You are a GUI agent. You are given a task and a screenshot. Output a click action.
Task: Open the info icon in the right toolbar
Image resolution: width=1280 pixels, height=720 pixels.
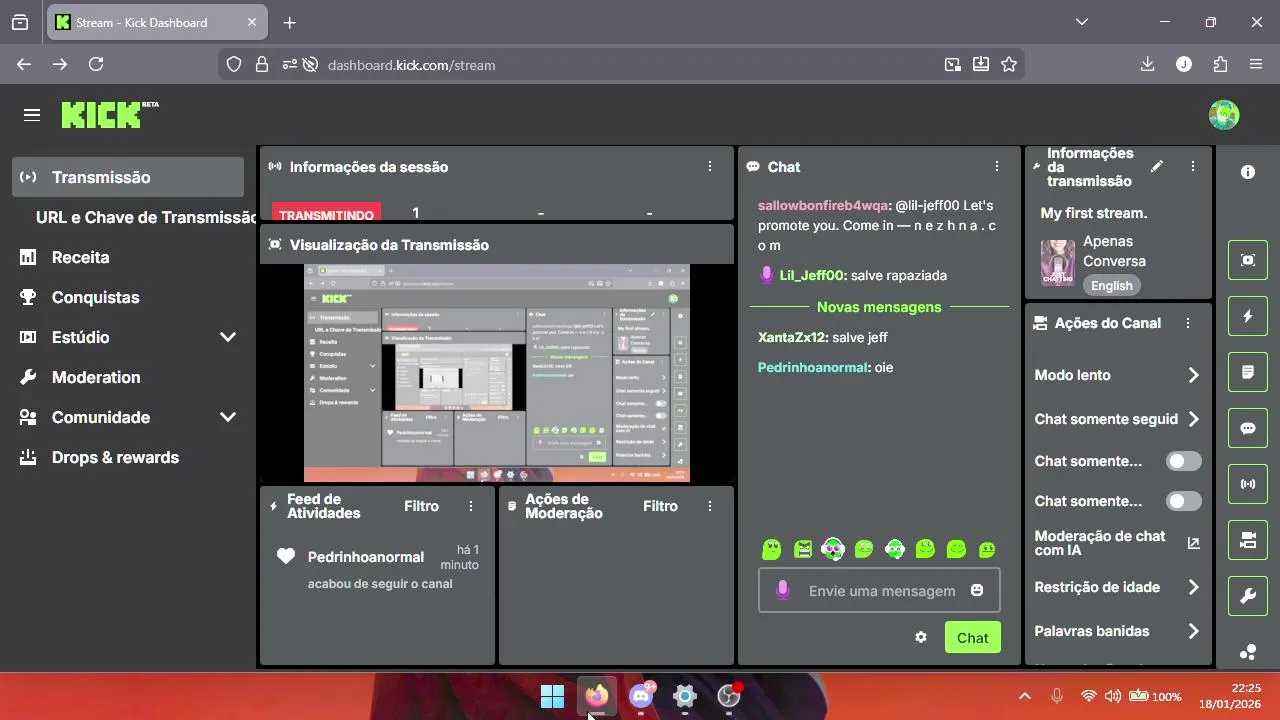[x=1248, y=172]
